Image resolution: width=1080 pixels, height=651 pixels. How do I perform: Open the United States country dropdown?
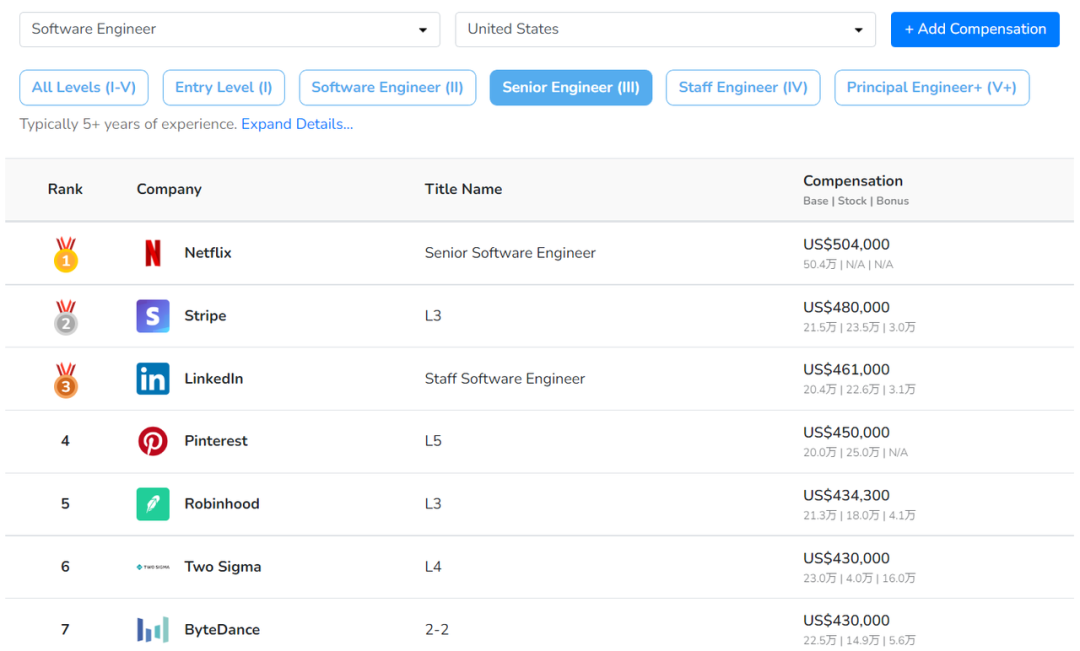point(665,30)
